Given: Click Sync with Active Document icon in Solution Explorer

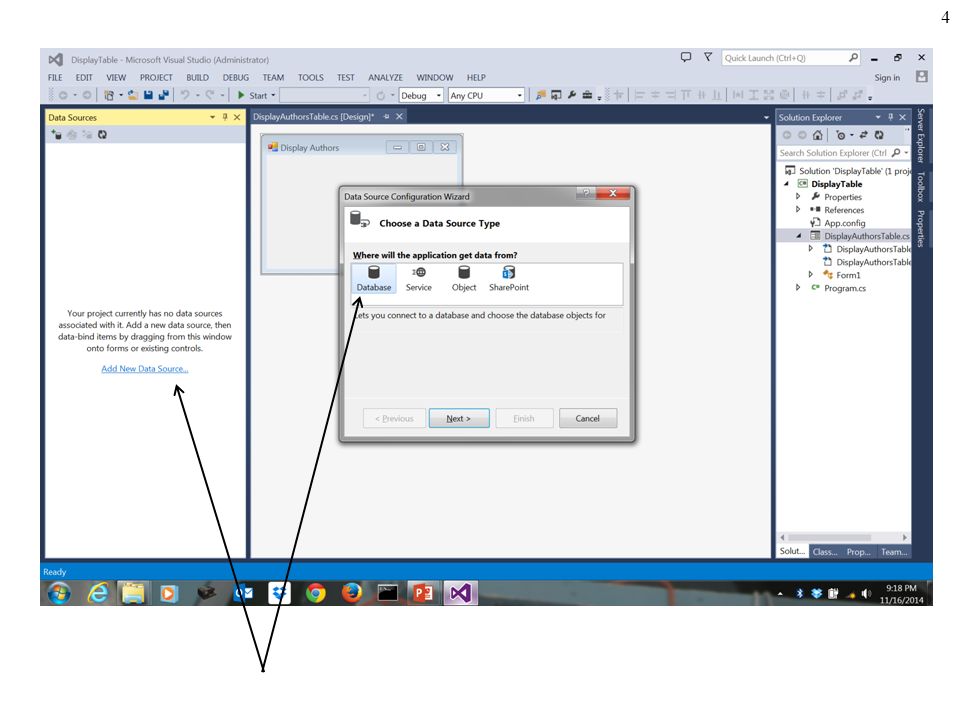Looking at the screenshot, I should click(863, 135).
